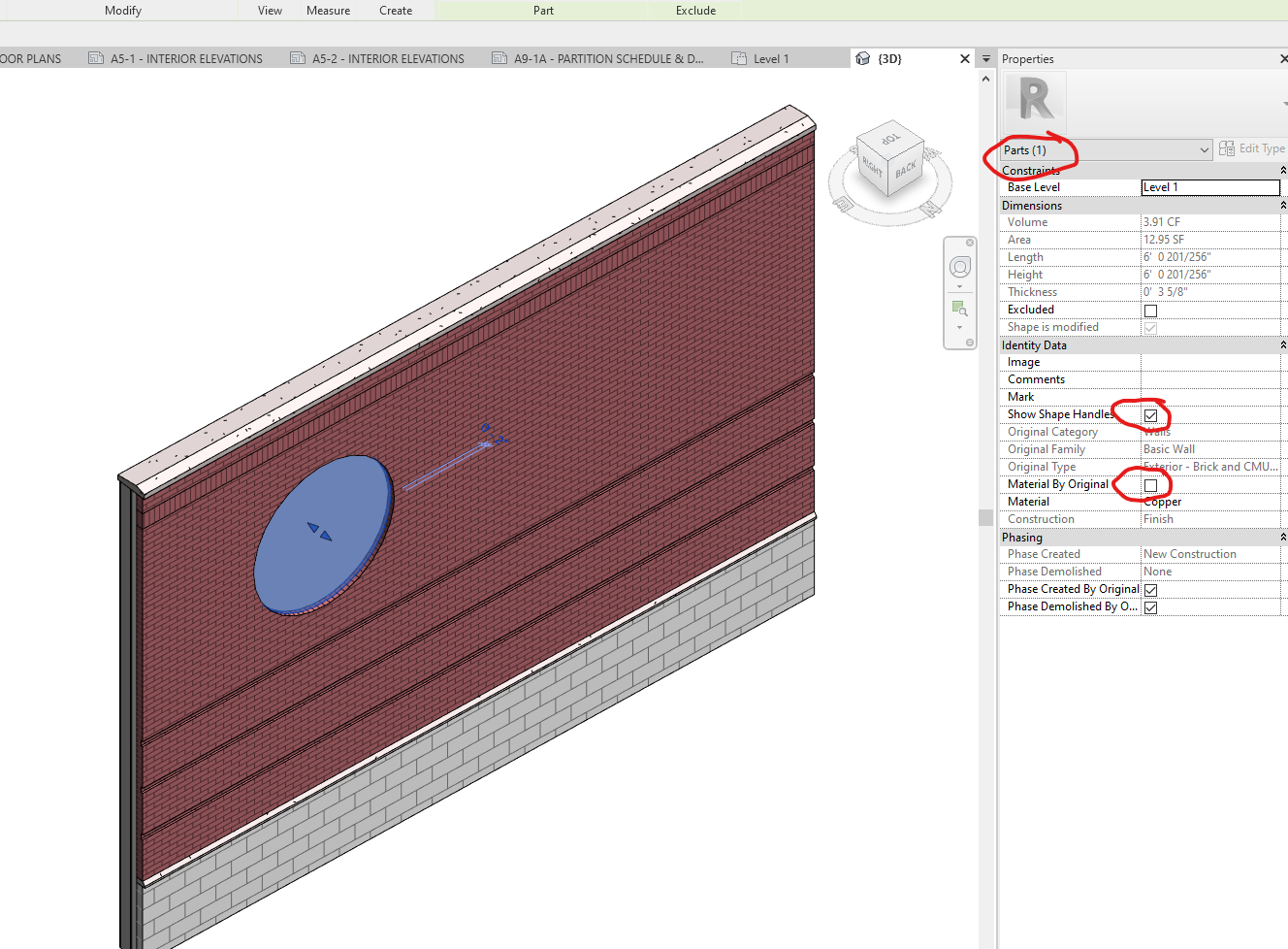Click the Revit family preview image in Properties
The image size is (1288, 949).
tap(1034, 100)
